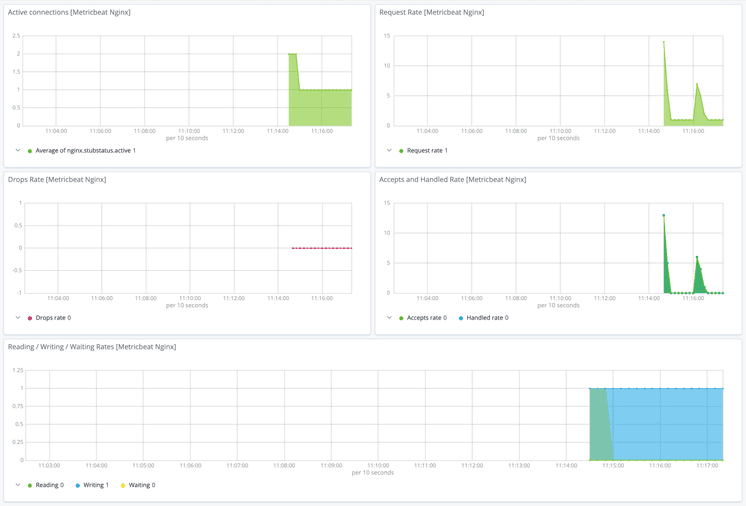Image resolution: width=746 pixels, height=506 pixels.
Task: Click the Drops Rate panel heading
Action: coord(57,179)
